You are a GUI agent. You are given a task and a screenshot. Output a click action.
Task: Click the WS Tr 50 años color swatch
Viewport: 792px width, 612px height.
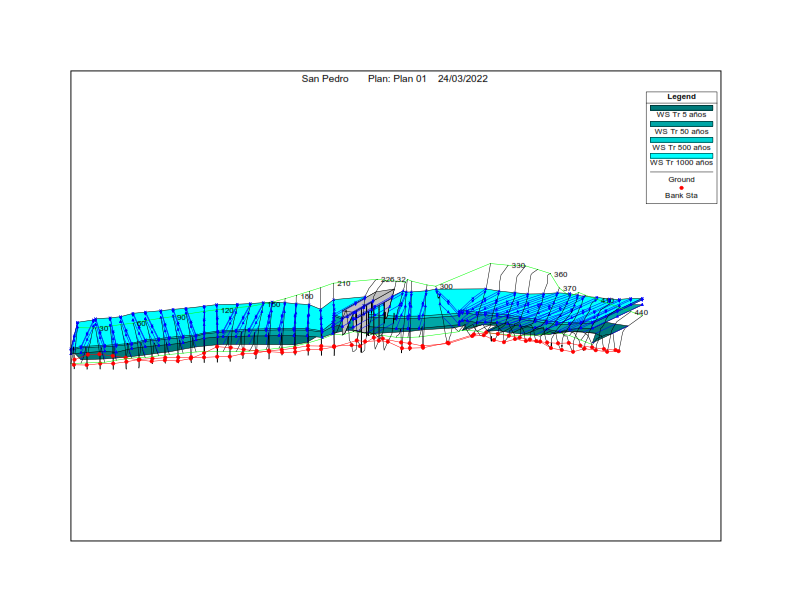click(681, 124)
